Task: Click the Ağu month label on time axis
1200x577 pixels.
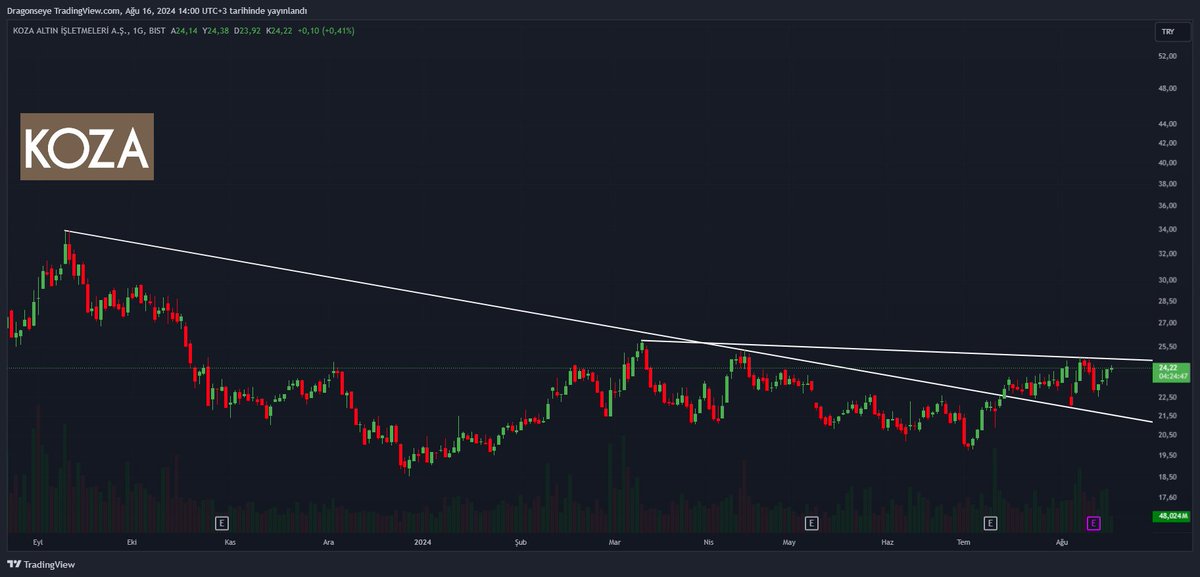Action: tap(1064, 542)
